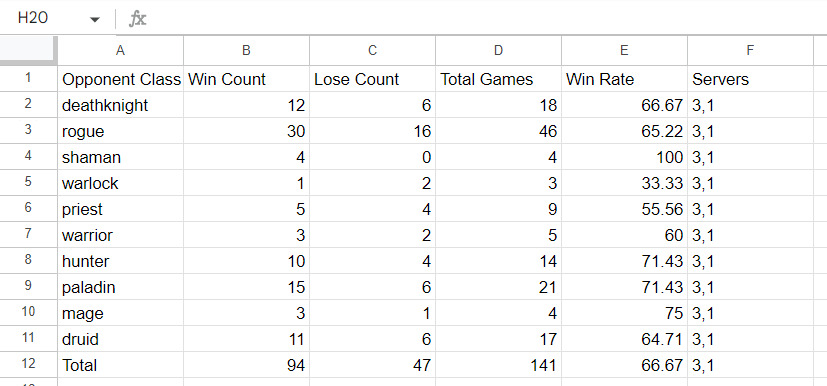Open the Name box dropdown arrow
The image size is (827, 386).
coord(95,20)
